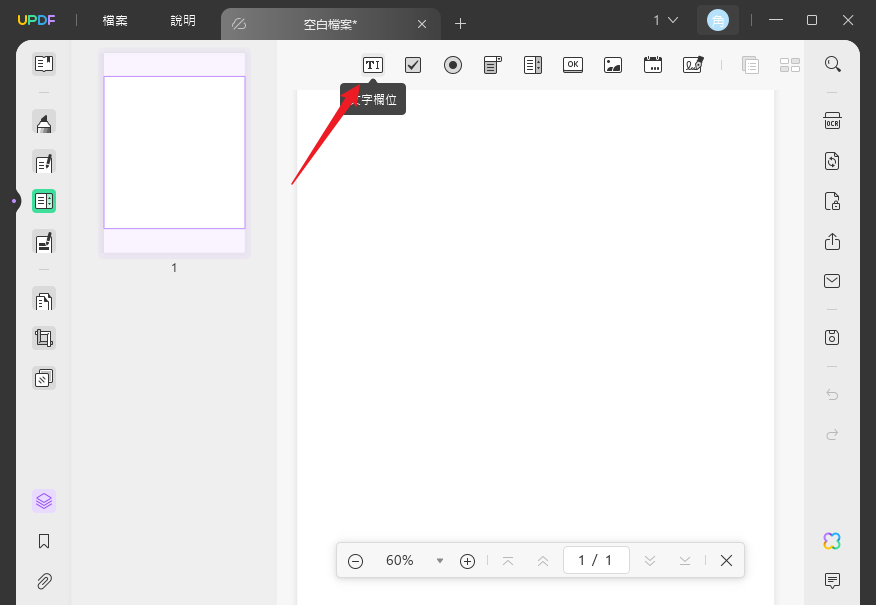Viewport: 876px width, 605px height.
Task: Click the UPDF logo
Action: tap(36, 21)
